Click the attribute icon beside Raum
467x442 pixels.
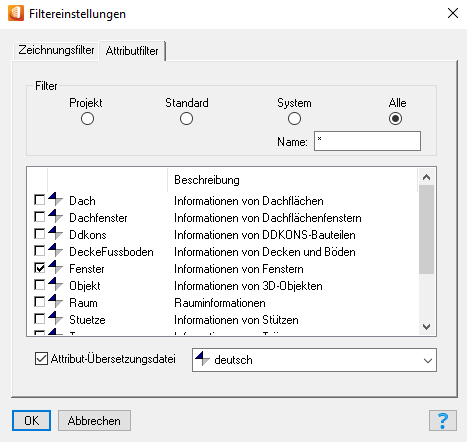point(55,301)
